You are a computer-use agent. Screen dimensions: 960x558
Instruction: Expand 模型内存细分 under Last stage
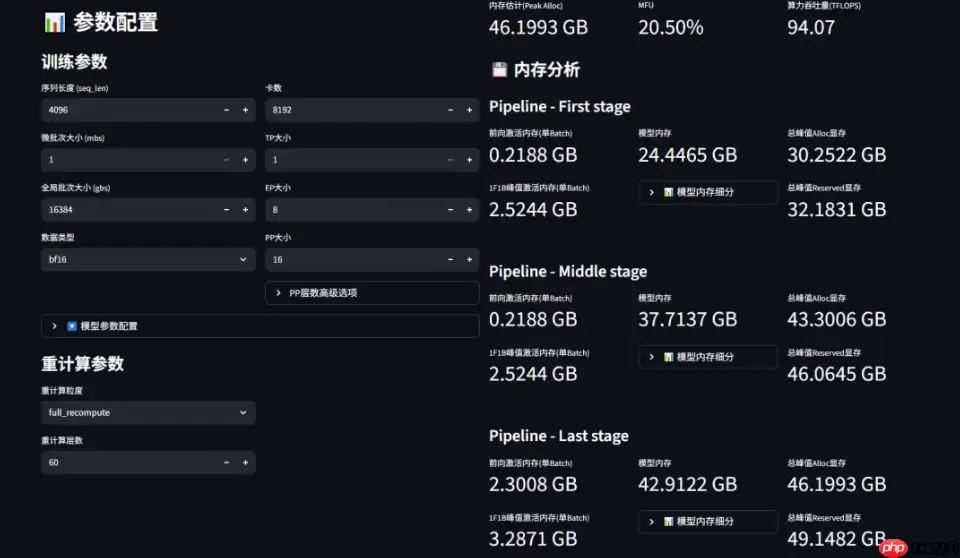point(708,522)
